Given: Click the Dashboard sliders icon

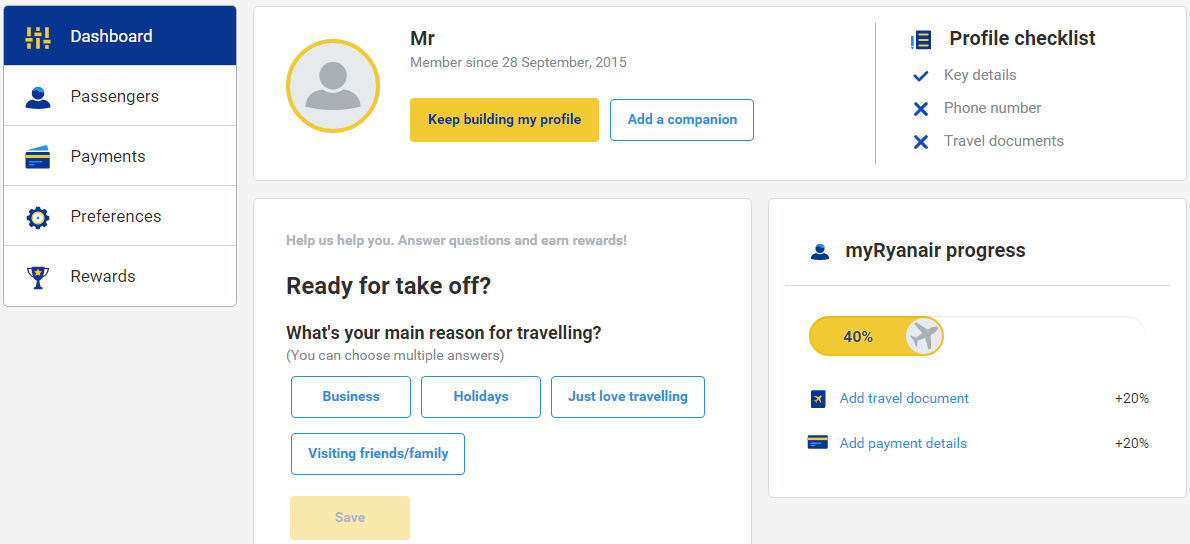Looking at the screenshot, I should [37, 37].
